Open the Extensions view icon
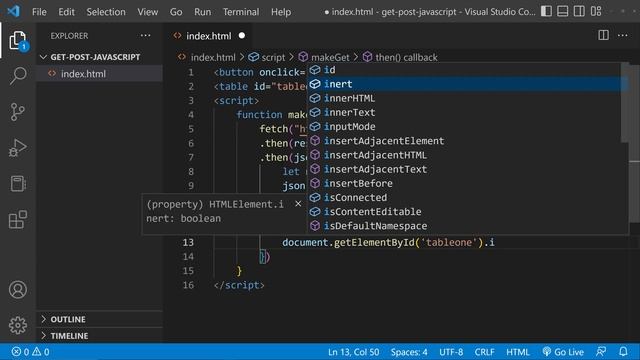 click(x=18, y=220)
